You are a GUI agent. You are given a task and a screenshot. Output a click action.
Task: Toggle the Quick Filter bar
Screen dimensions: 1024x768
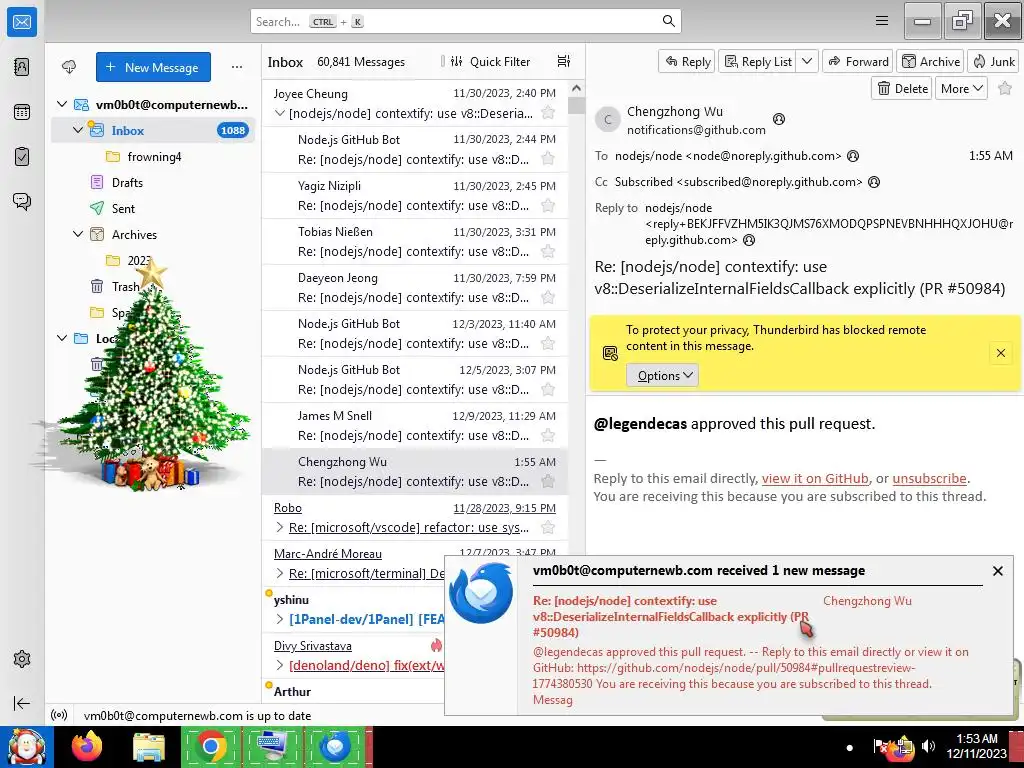490,61
